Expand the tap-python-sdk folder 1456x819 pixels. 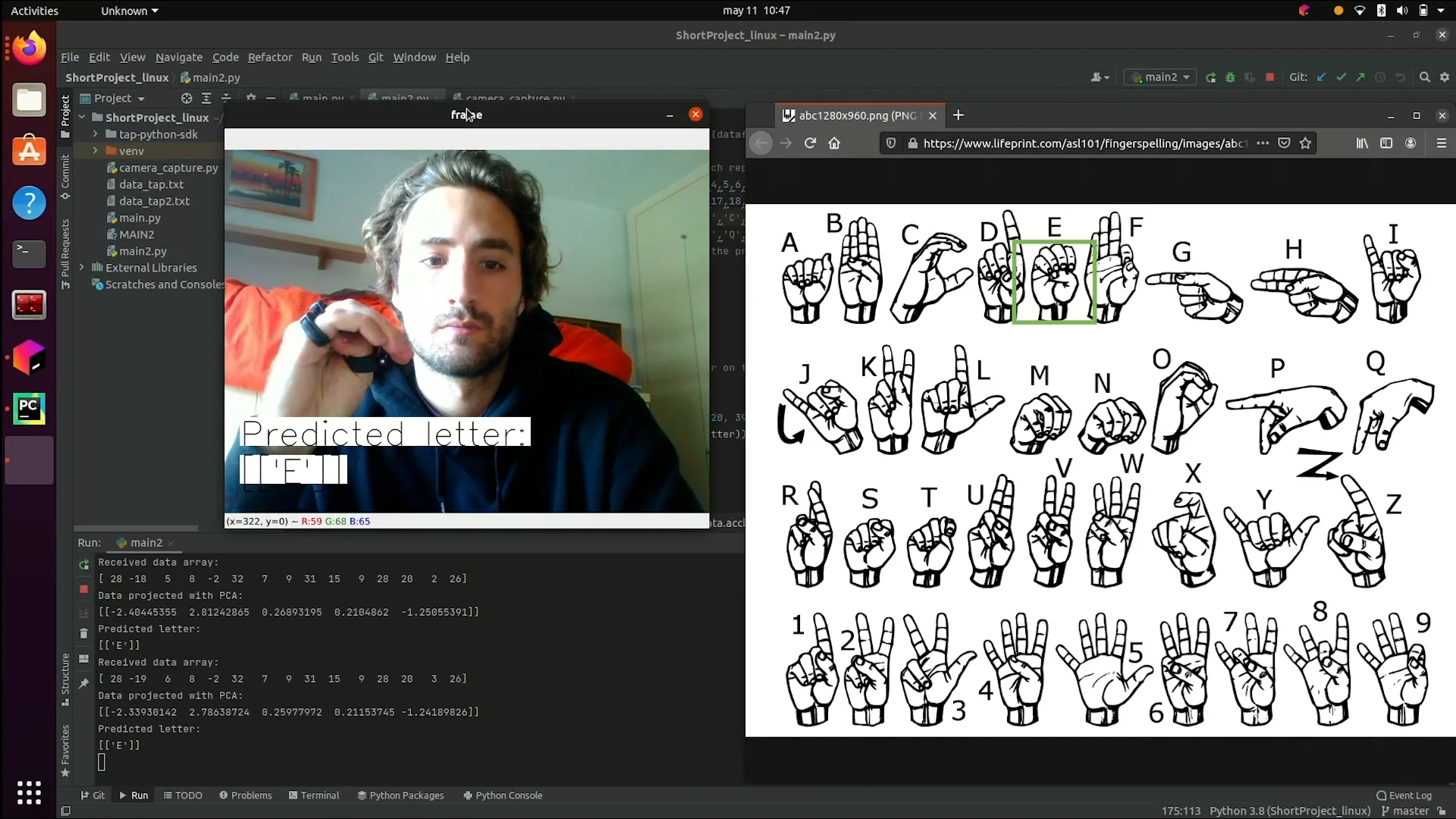click(x=96, y=134)
